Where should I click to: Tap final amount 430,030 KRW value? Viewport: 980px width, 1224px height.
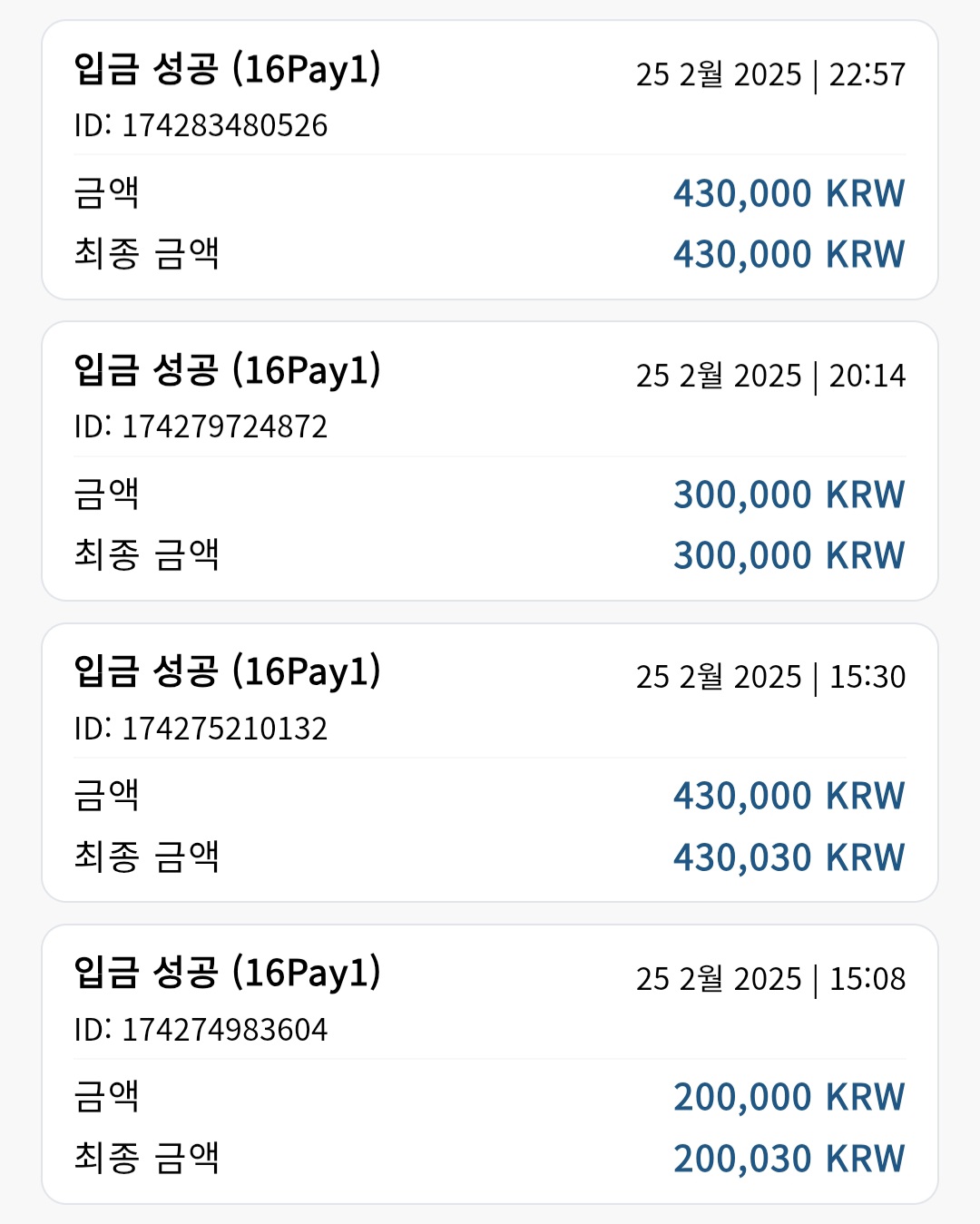789,857
